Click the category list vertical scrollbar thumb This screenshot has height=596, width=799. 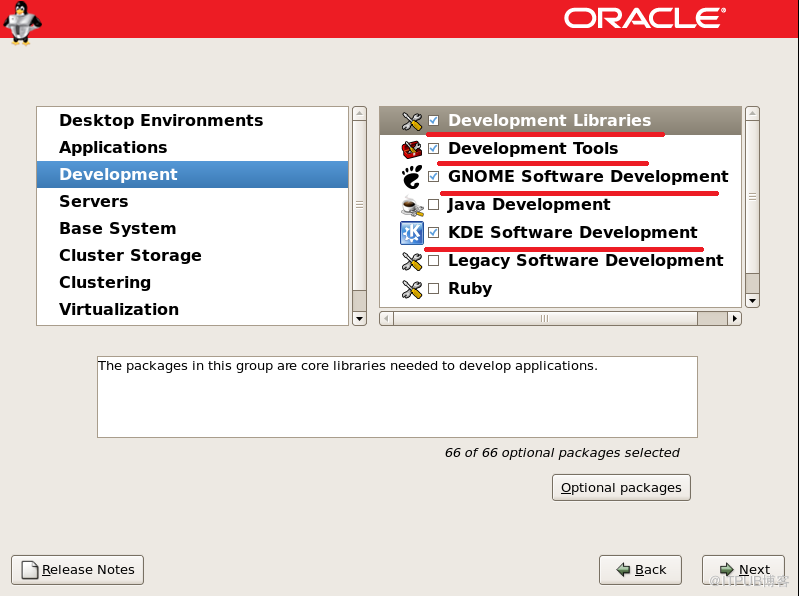tap(359, 205)
